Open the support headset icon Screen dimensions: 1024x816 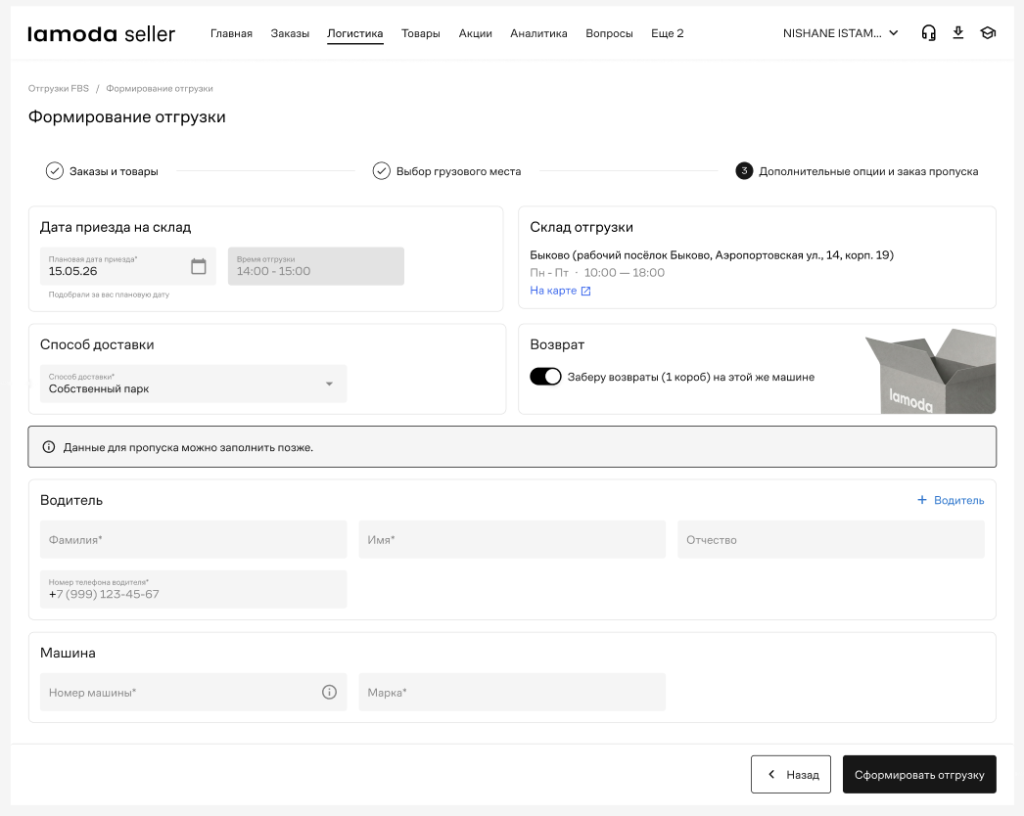pyautogui.click(x=928, y=33)
